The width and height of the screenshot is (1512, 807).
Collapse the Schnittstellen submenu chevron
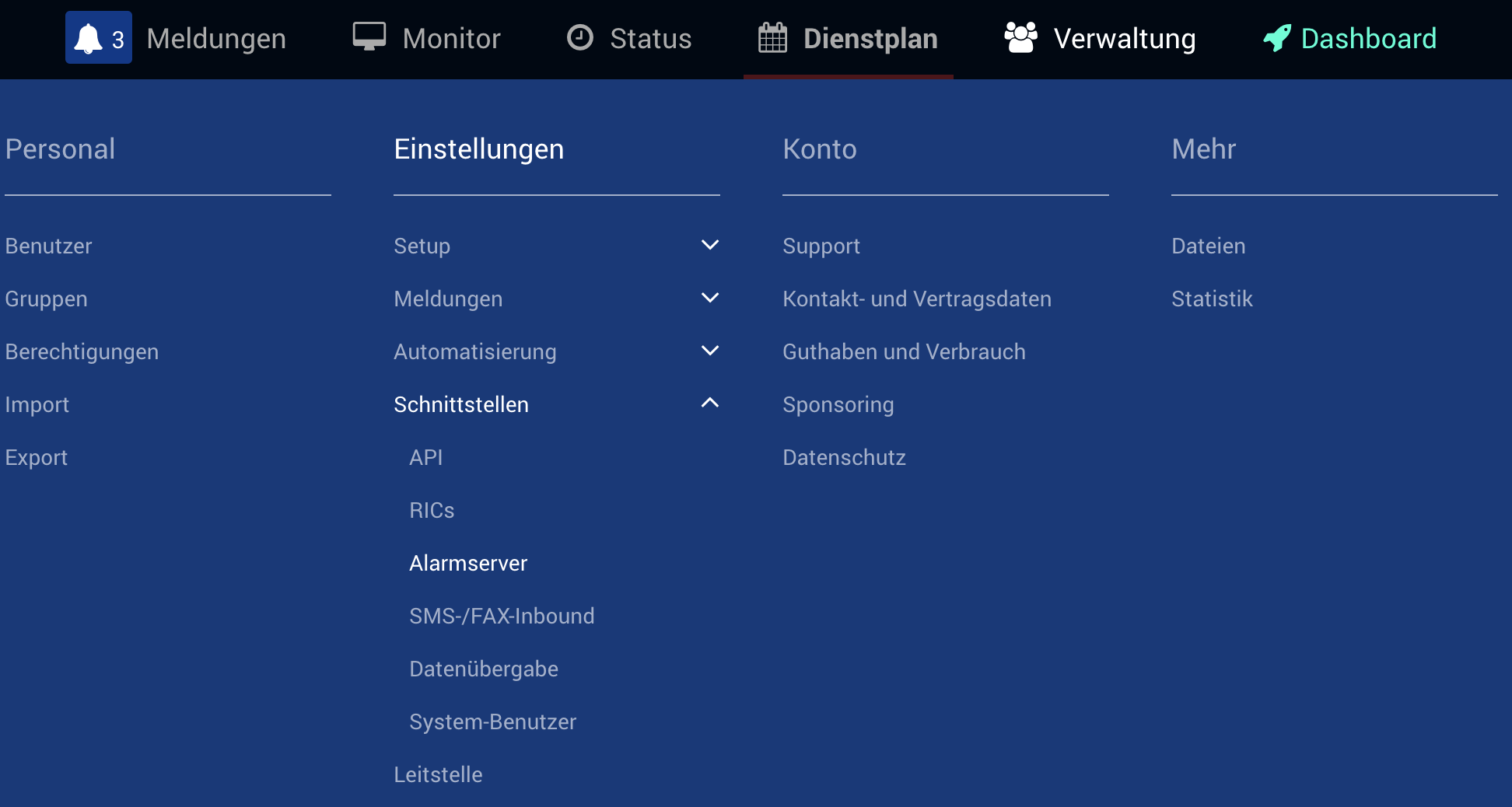click(x=709, y=403)
